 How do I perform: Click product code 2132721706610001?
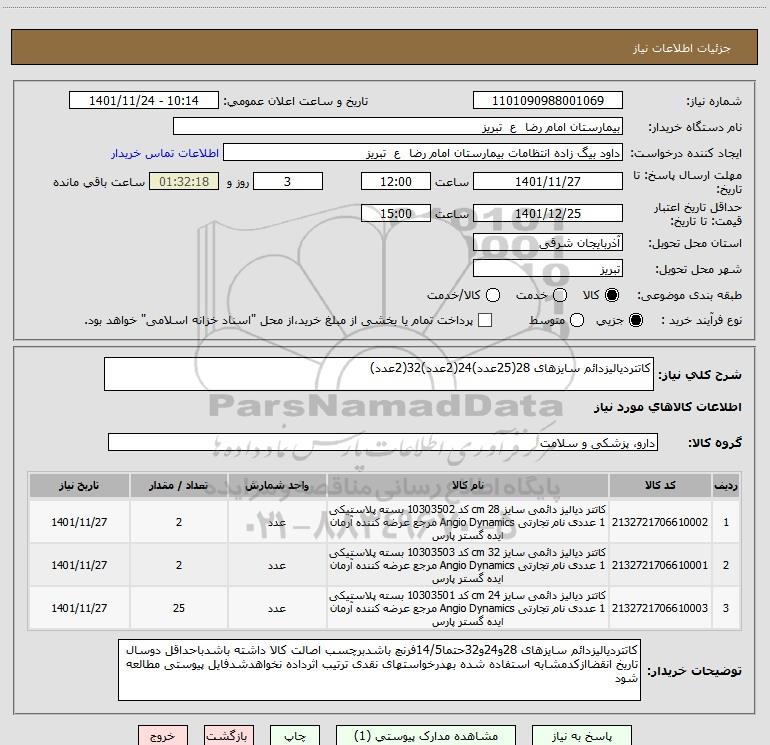coord(660,565)
